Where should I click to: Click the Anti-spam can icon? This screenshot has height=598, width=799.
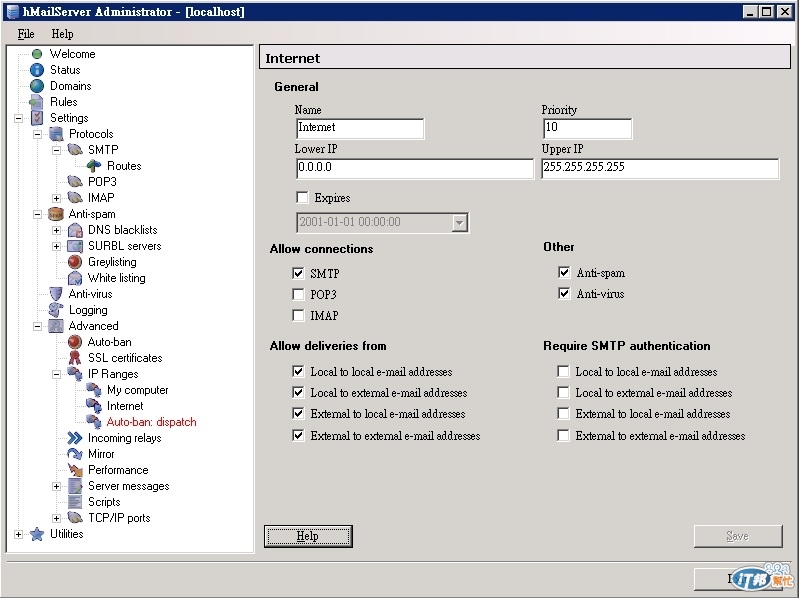pyautogui.click(x=56, y=214)
